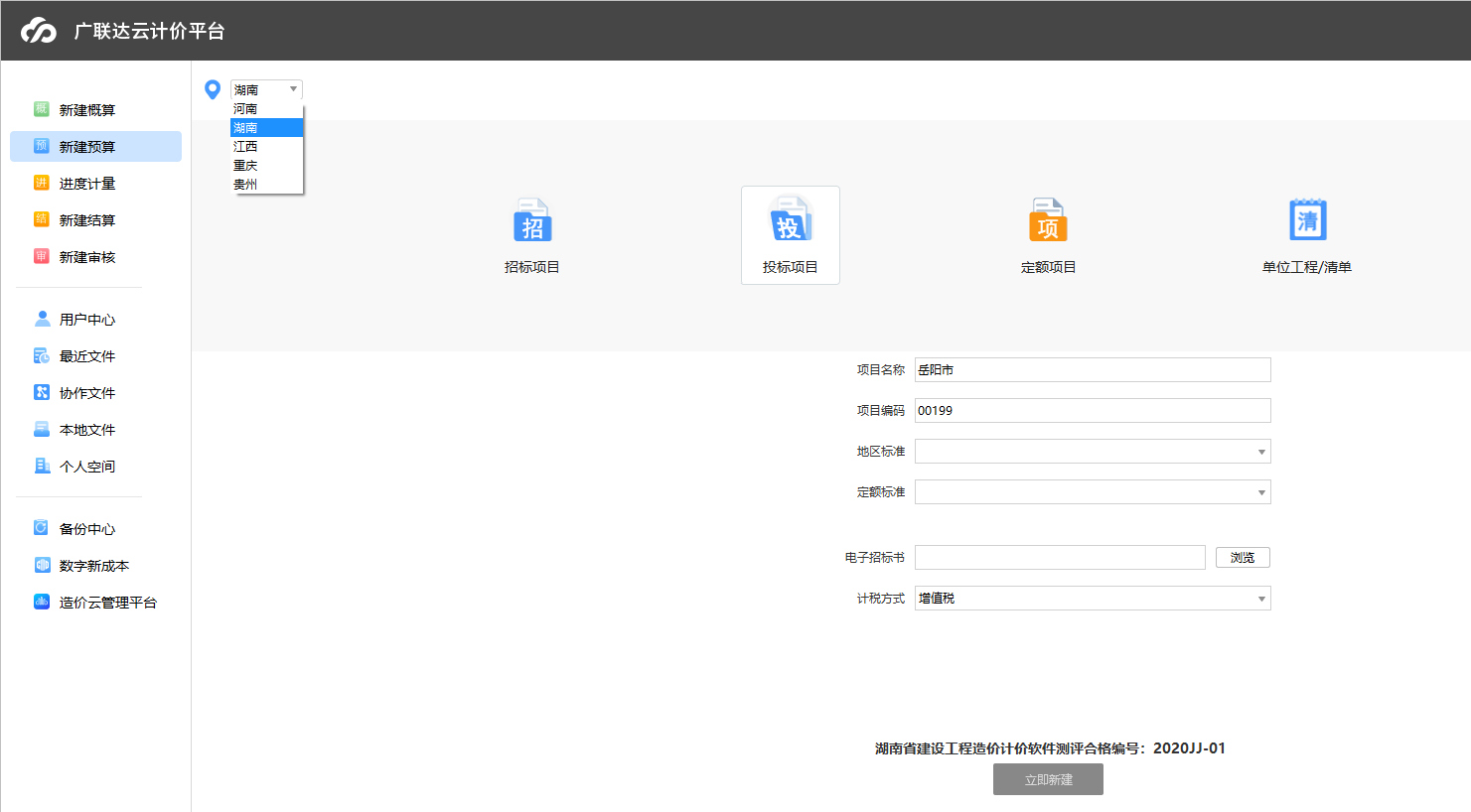The width and height of the screenshot is (1471, 812).
Task: Click the 浏览 button
Action: [x=1243, y=558]
